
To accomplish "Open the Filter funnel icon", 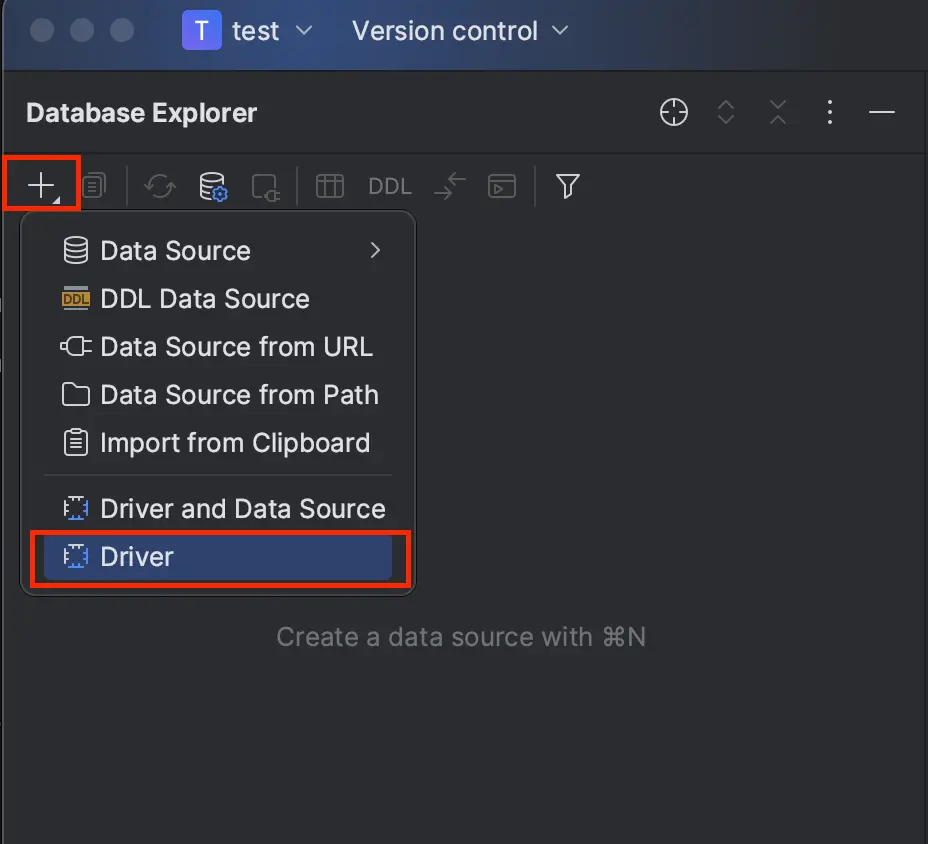I will coord(567,186).
